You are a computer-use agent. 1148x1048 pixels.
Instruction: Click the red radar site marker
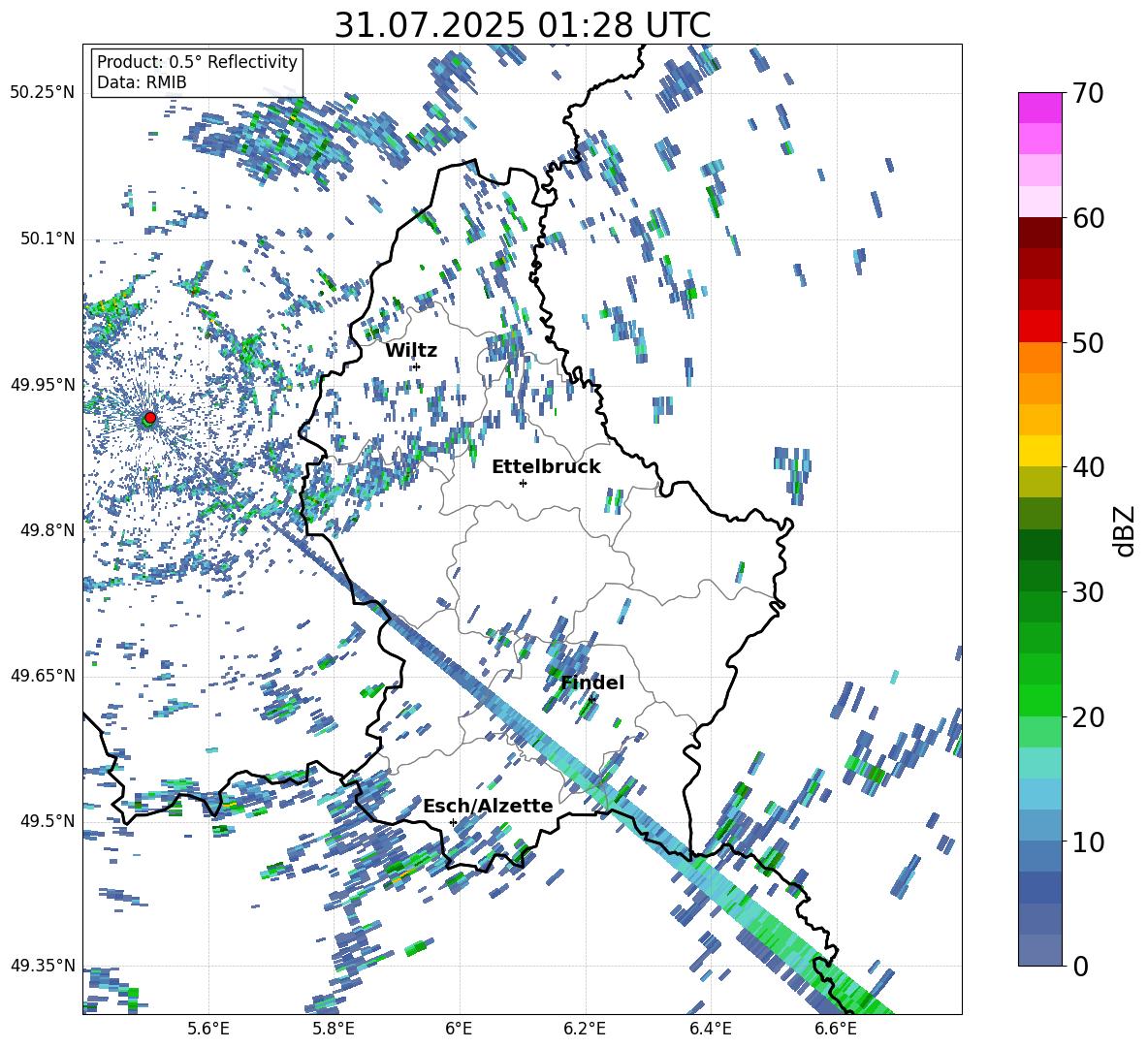coord(150,417)
